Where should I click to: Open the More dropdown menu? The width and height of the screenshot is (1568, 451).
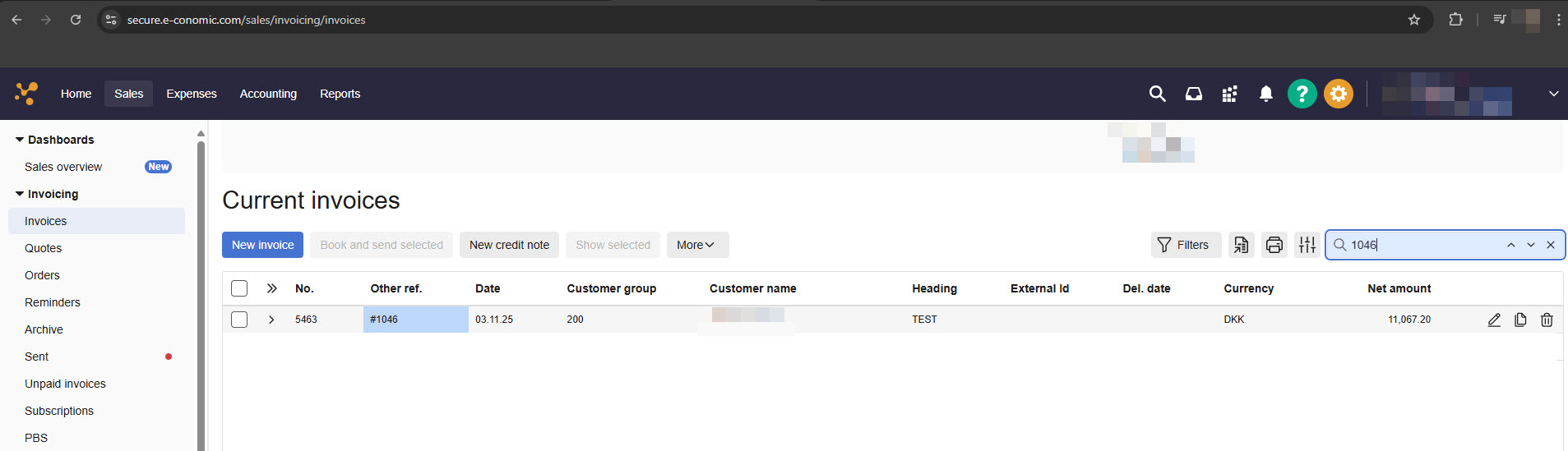[x=696, y=245]
